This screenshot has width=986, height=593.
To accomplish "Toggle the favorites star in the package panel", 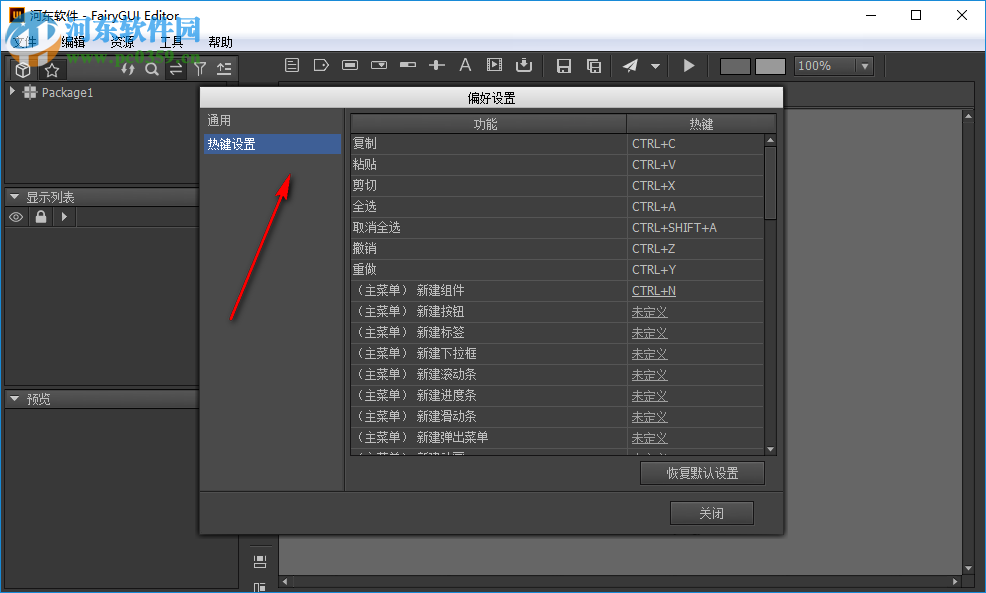I will click(51, 69).
